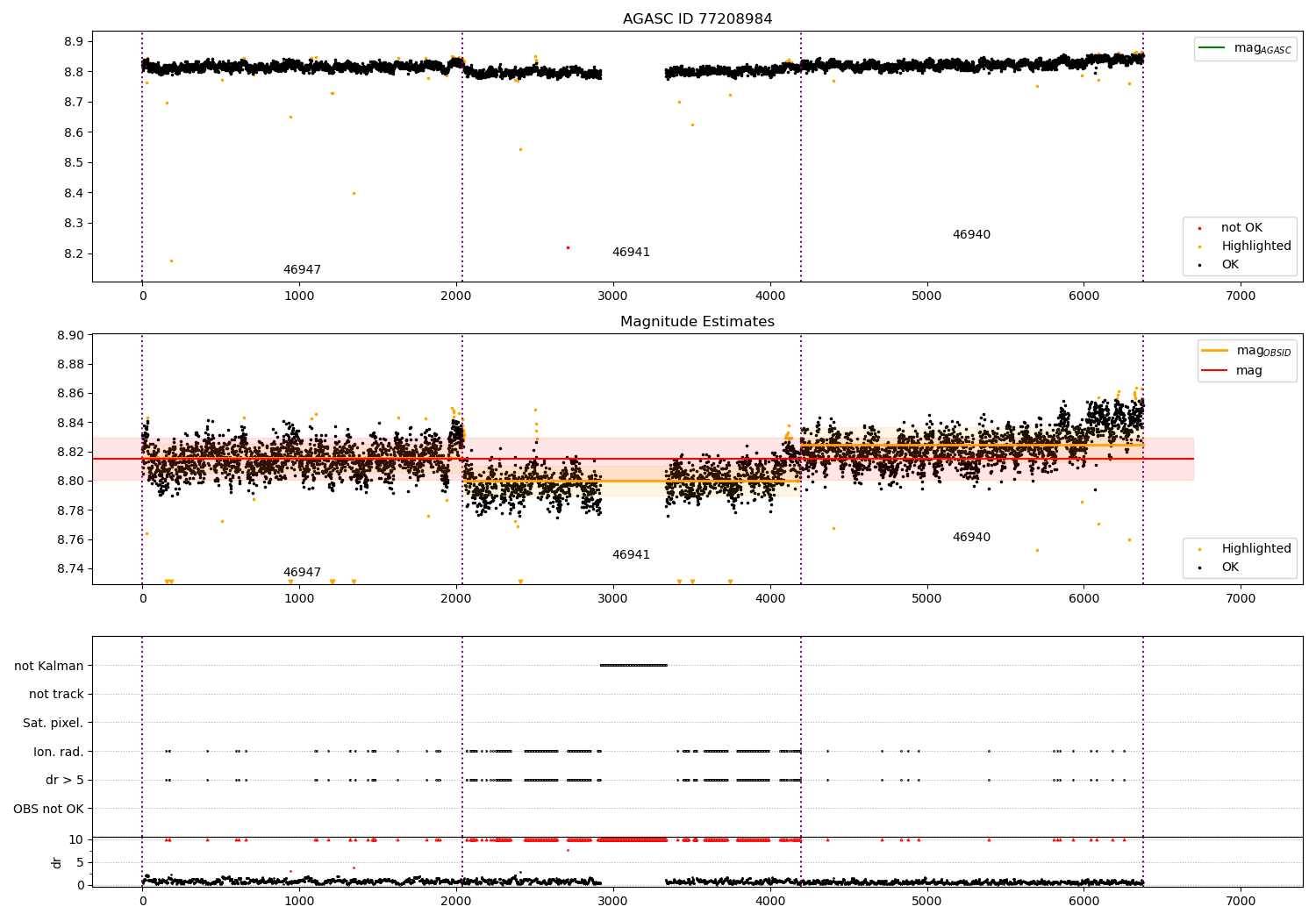Click the 'OBS not OK' row label
This screenshot has width=1316, height=921.
[x=49, y=808]
